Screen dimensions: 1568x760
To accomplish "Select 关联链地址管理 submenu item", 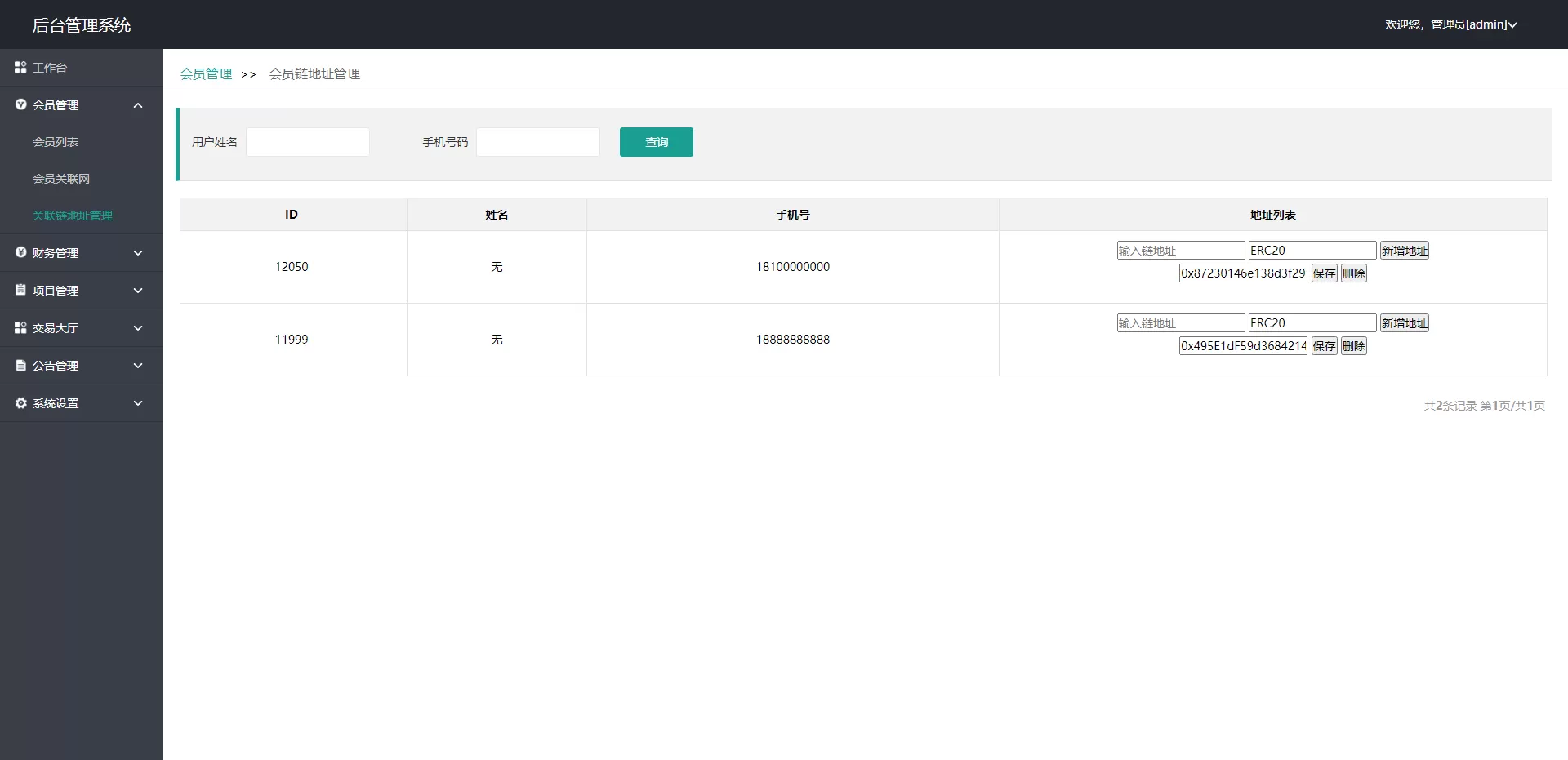I will pos(73,216).
